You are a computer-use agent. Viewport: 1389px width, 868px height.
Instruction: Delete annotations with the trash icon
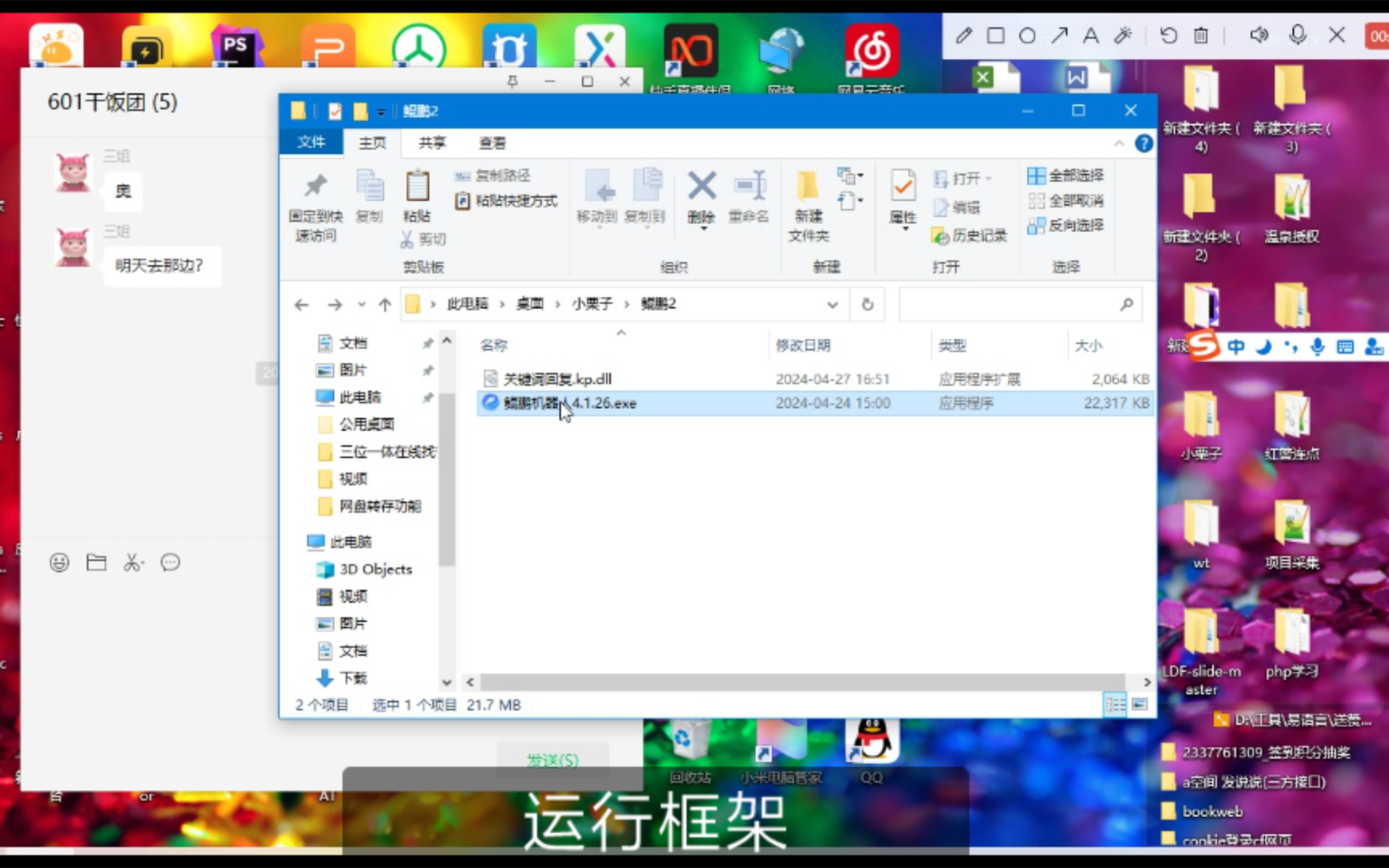[x=1201, y=35]
